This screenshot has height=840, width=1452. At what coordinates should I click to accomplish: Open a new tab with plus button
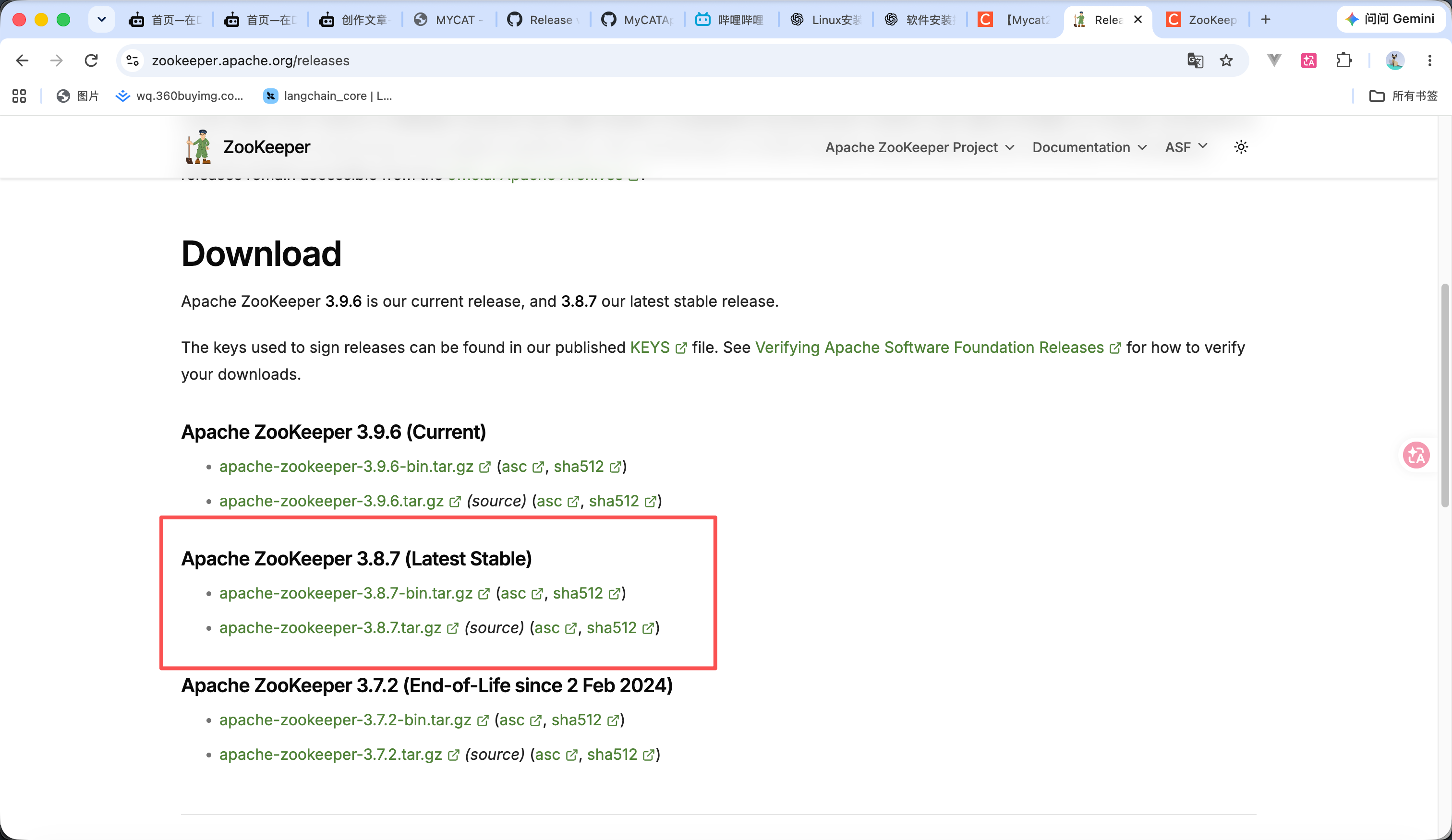1265,20
